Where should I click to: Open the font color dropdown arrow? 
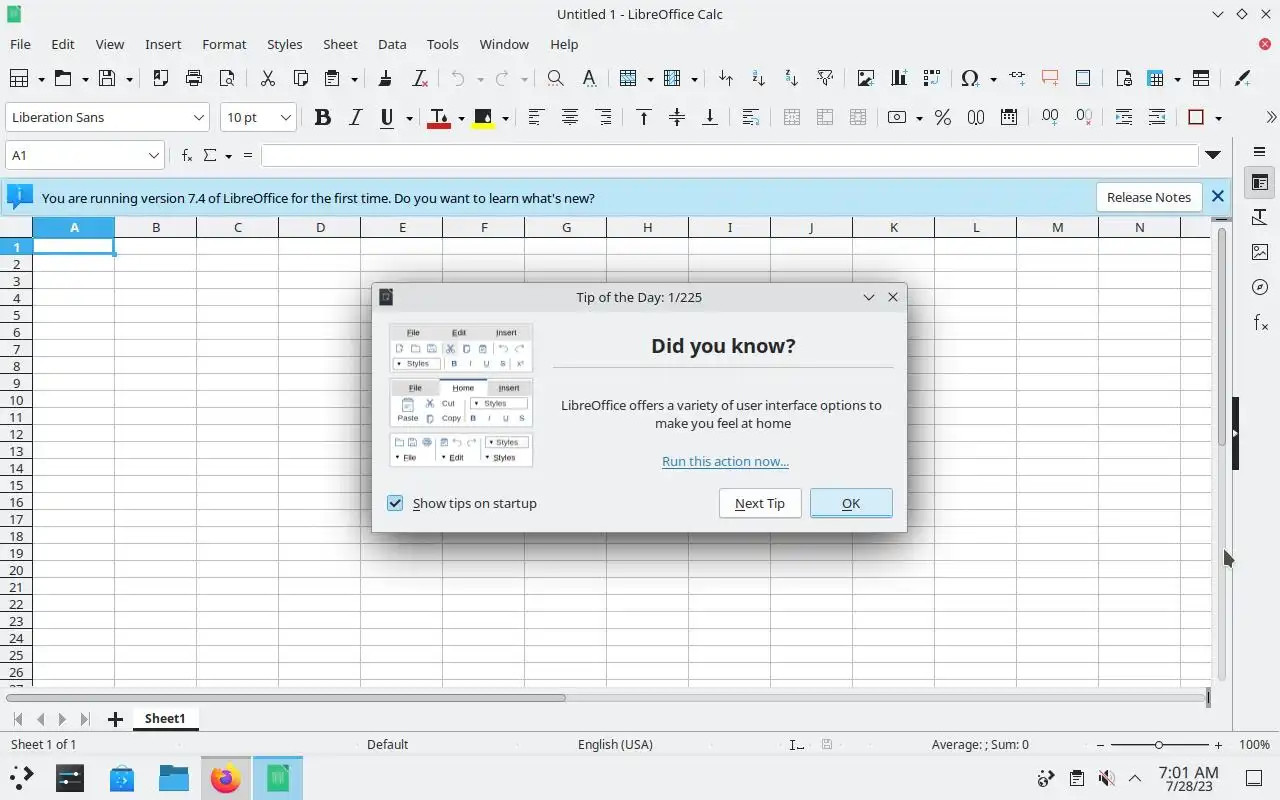tap(461, 118)
